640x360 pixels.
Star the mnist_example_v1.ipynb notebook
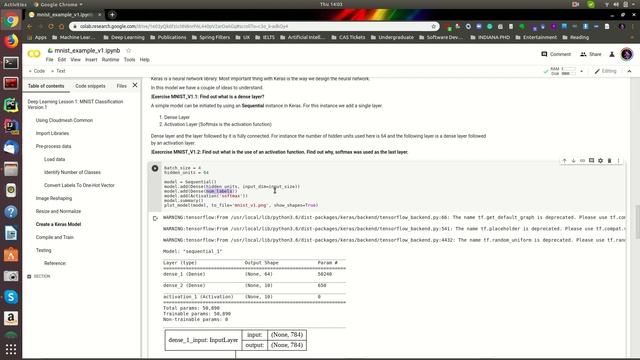pos(129,51)
